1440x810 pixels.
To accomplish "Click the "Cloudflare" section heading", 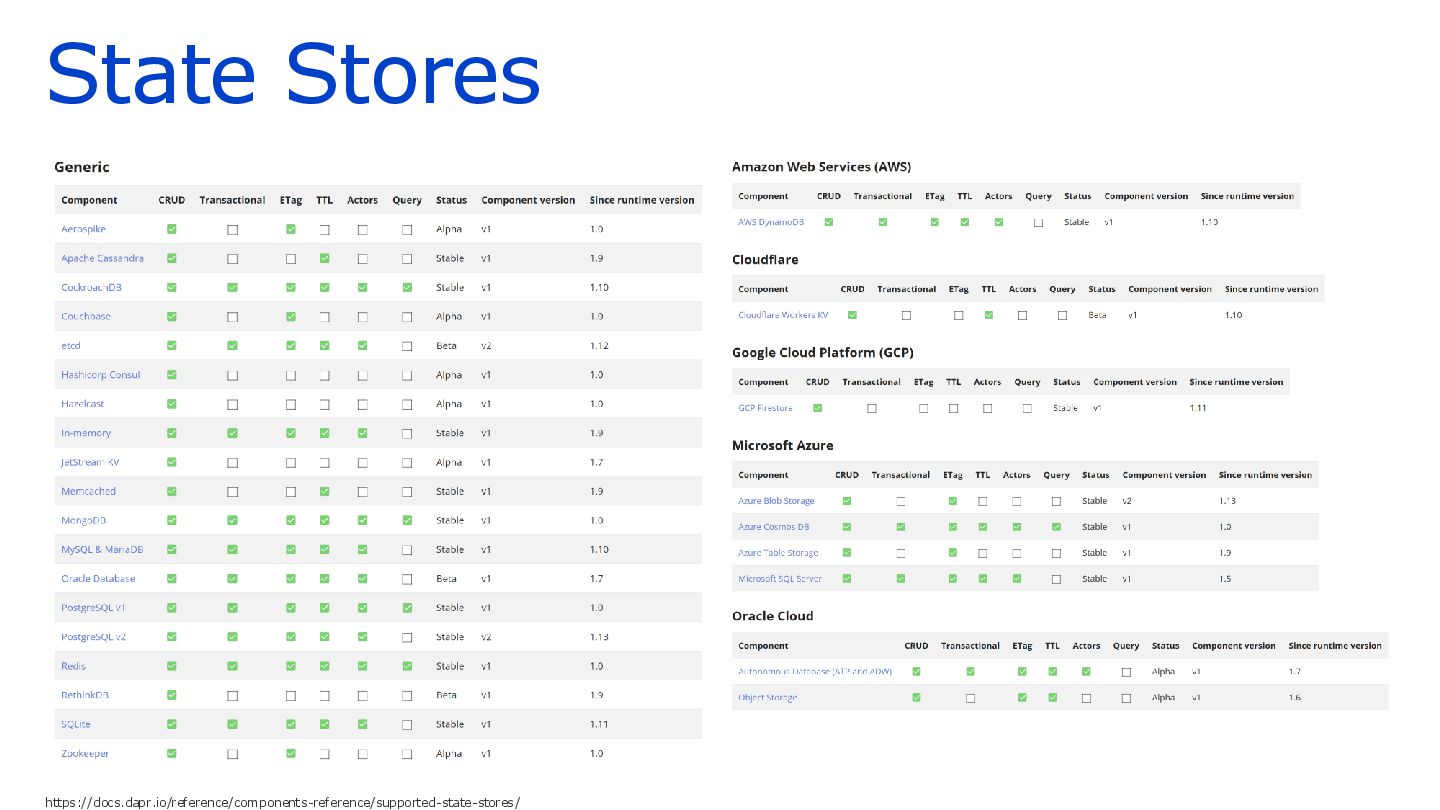I will [x=765, y=260].
